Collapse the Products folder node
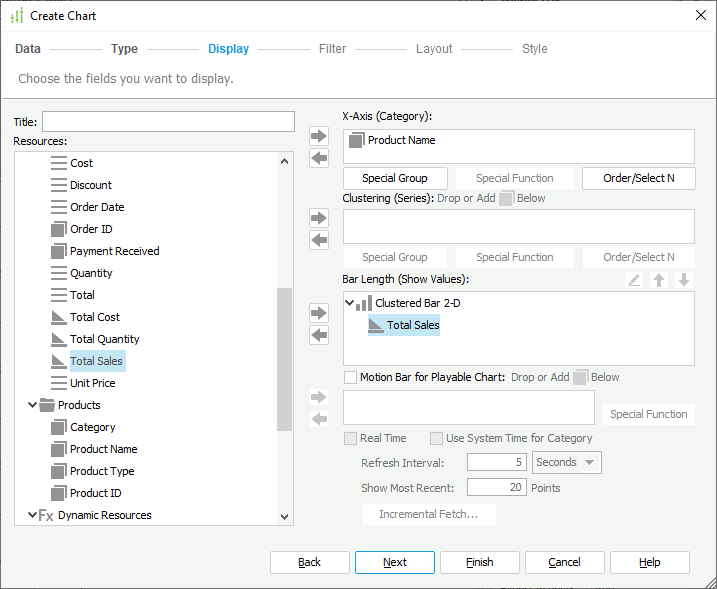This screenshot has height=589, width=717. [32, 405]
